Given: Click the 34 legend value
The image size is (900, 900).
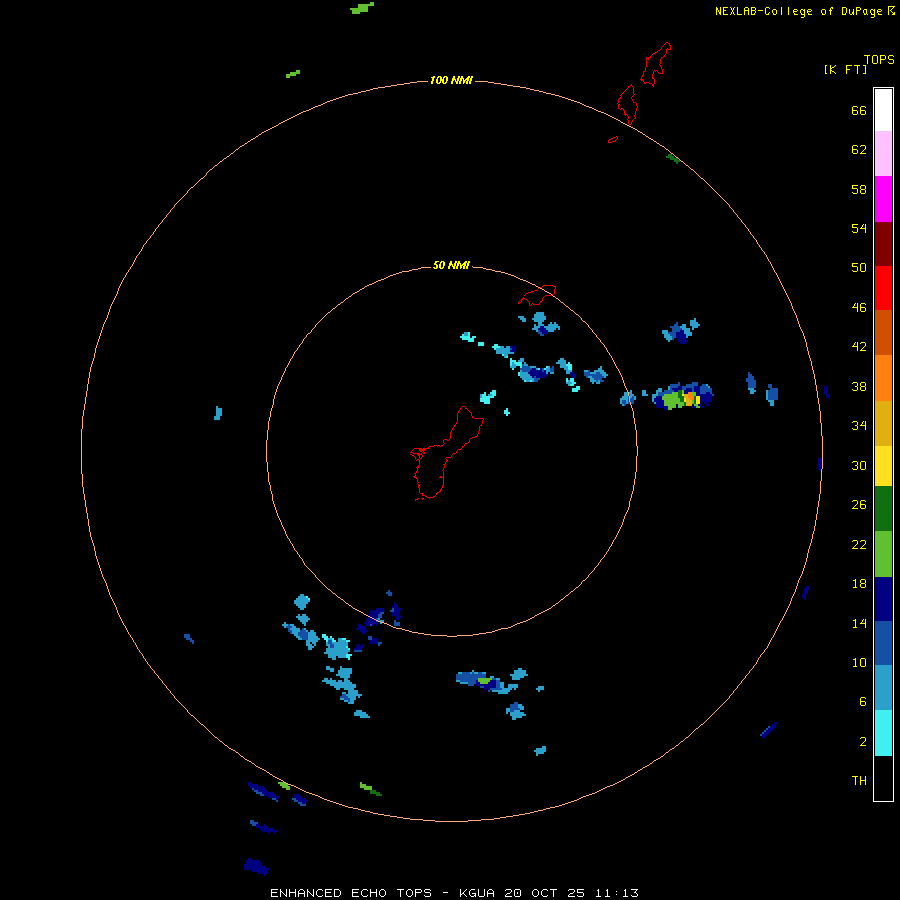Looking at the screenshot, I should 859,426.
